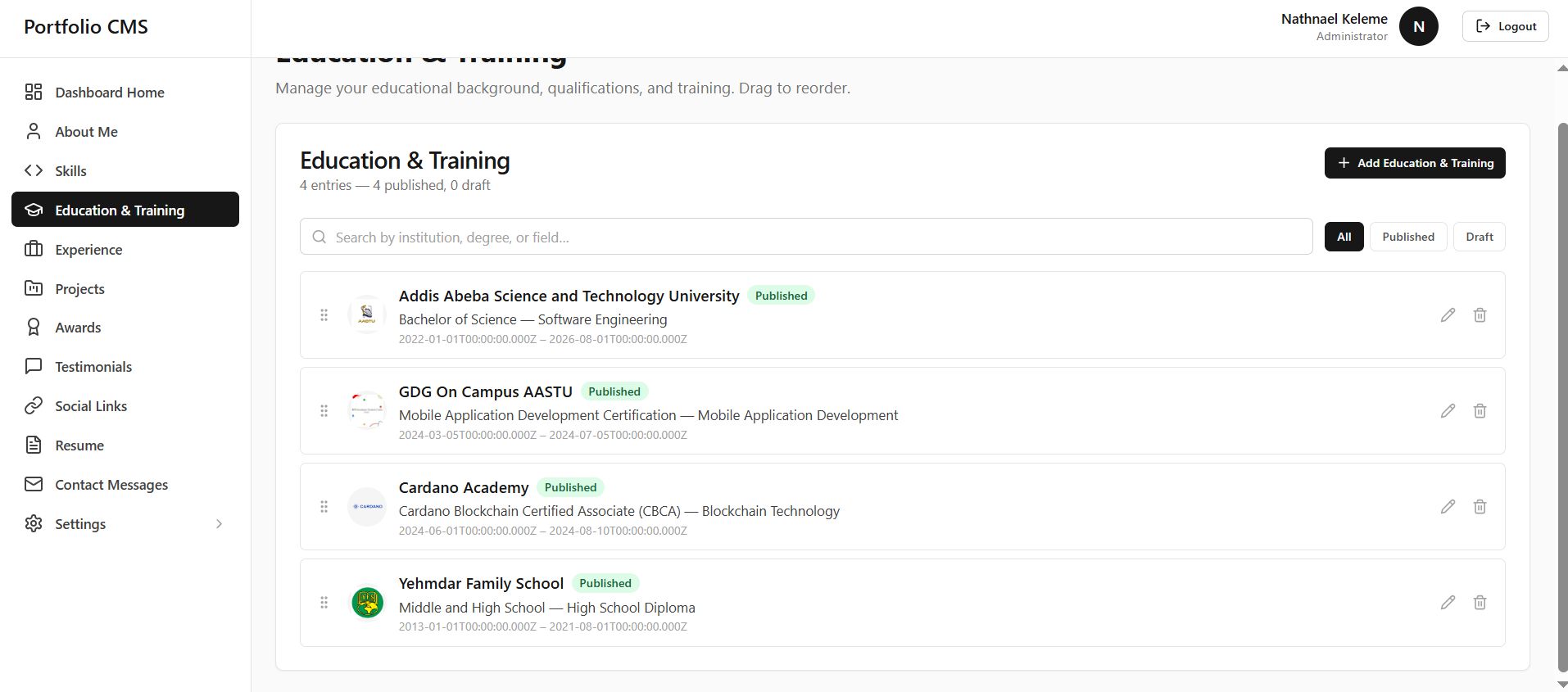Open Dashboard Home page
The height and width of the screenshot is (692, 1568).
125,92
